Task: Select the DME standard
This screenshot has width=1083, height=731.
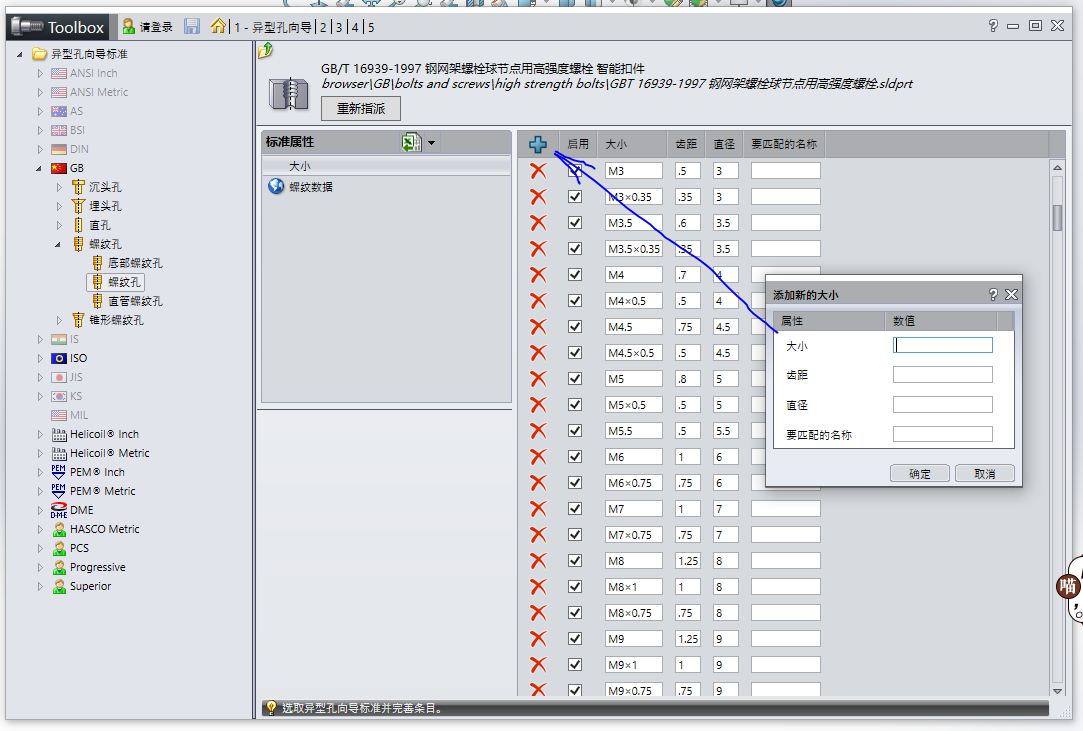Action: tap(82, 510)
